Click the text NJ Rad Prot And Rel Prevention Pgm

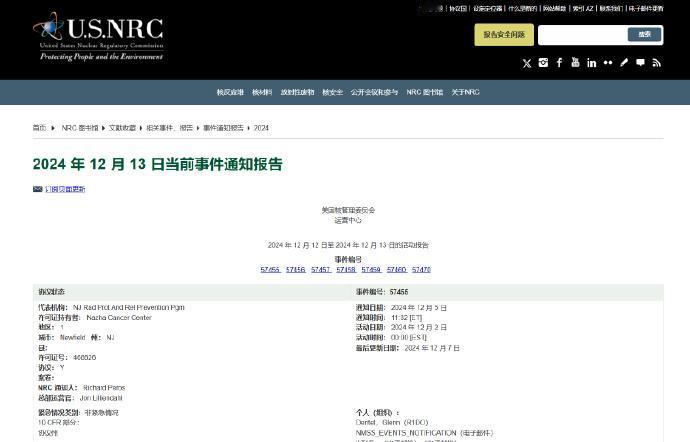click(128, 307)
